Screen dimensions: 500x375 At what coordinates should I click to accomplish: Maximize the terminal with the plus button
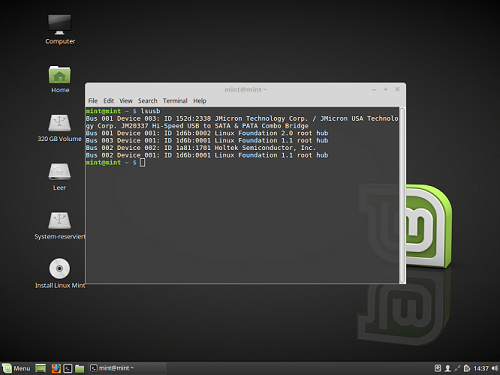pos(385,89)
